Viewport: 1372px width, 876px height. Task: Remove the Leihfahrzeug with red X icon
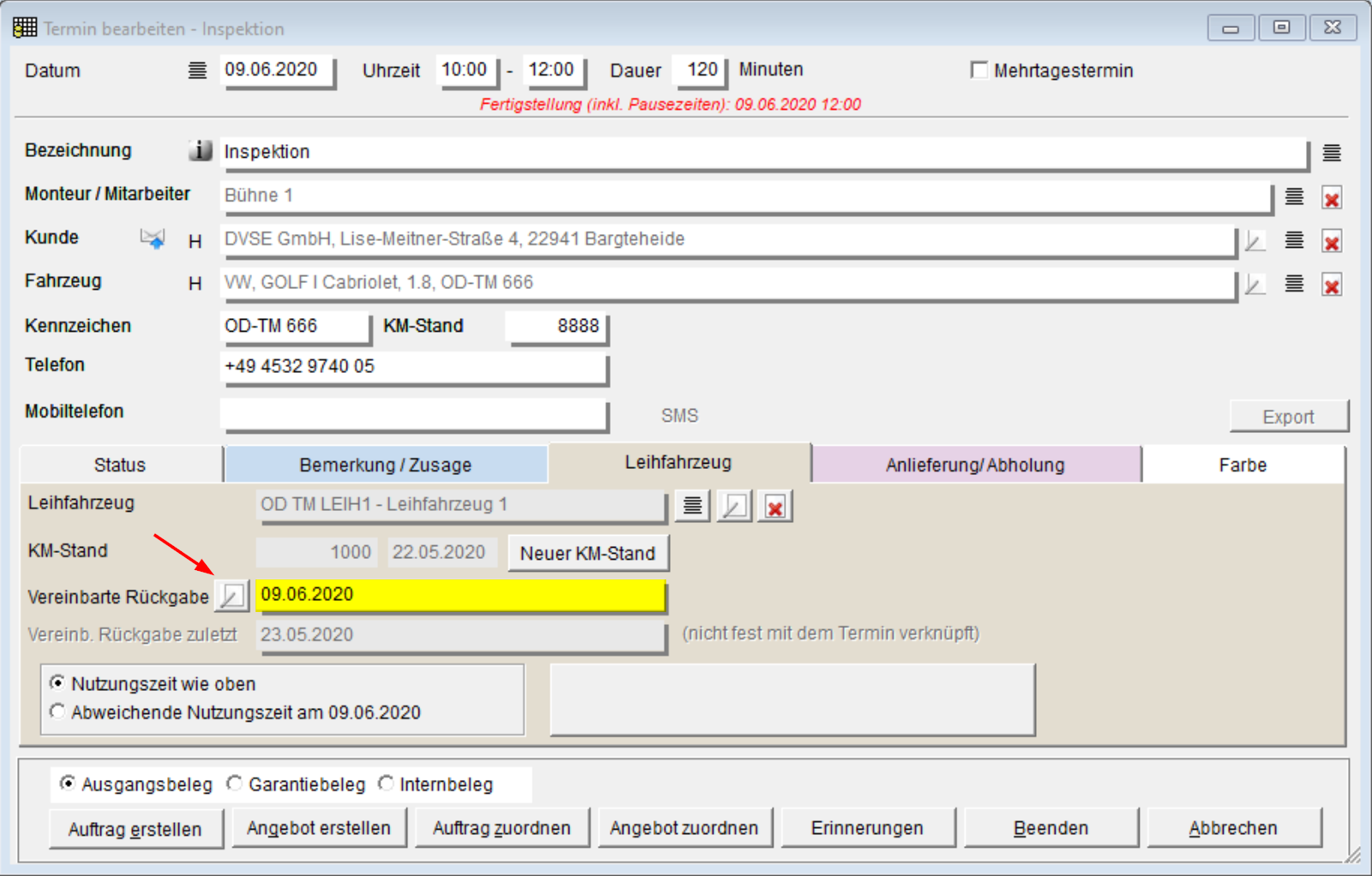point(774,506)
